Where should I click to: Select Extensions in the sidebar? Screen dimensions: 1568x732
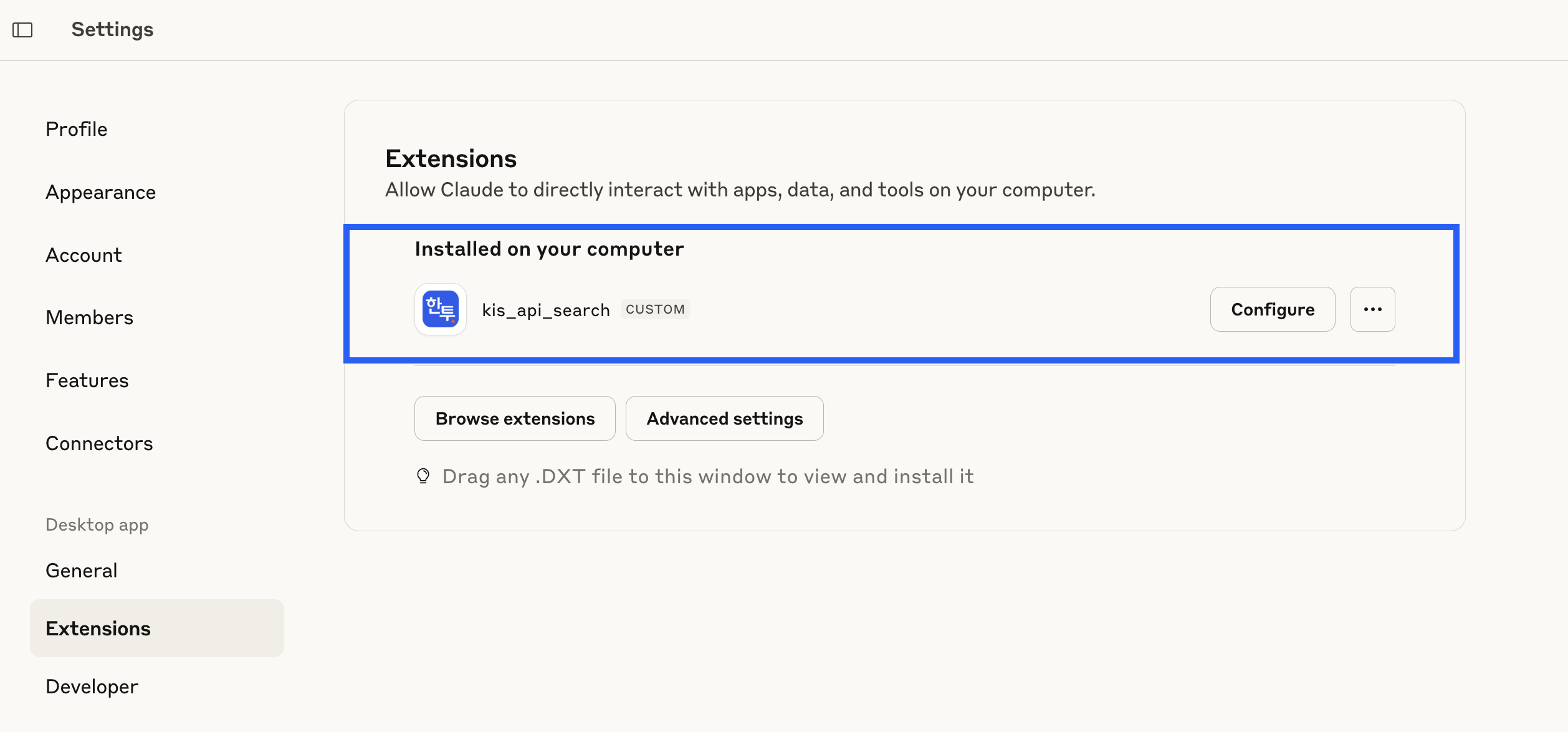pyautogui.click(x=157, y=628)
